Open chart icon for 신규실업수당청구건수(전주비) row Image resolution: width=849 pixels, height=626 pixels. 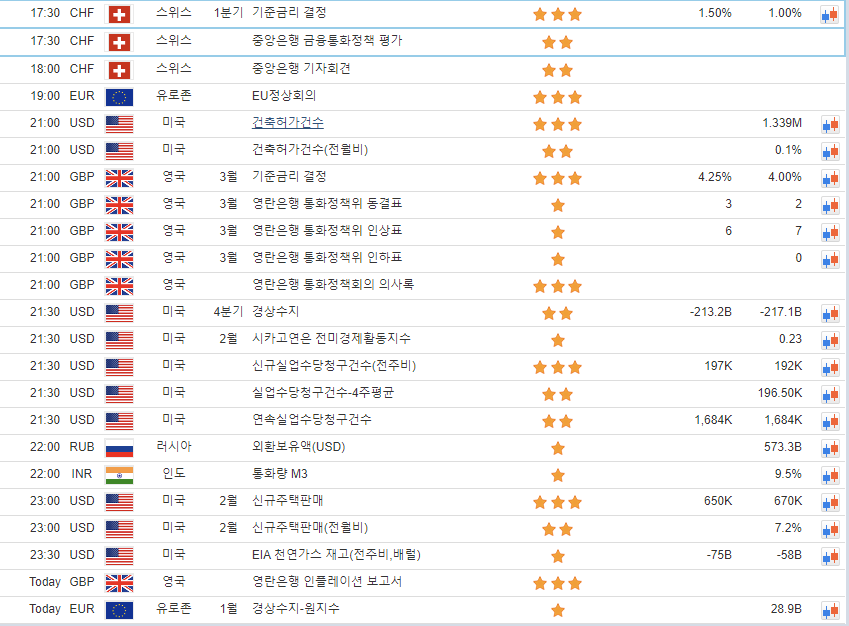[829, 366]
